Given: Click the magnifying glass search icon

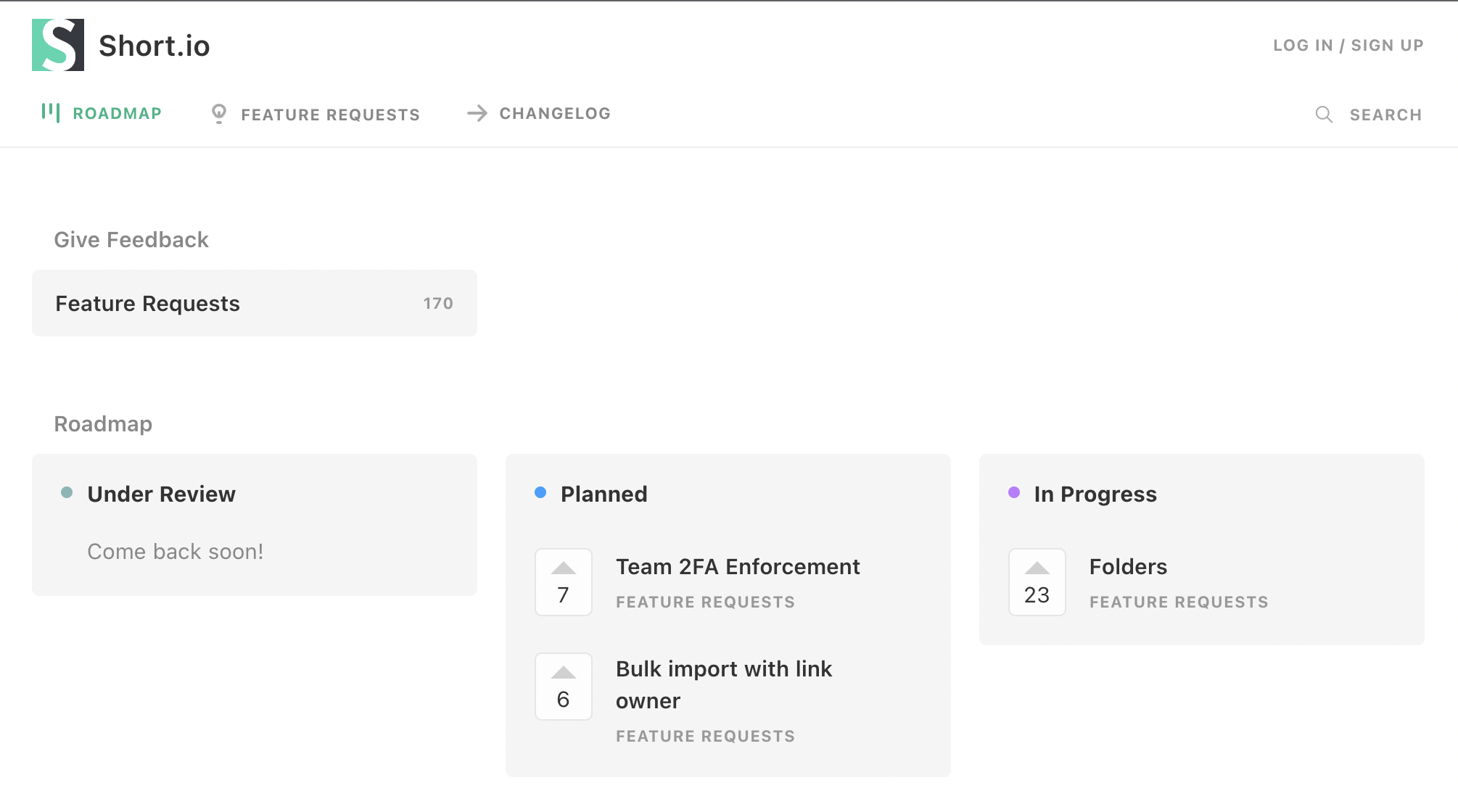Looking at the screenshot, I should coord(1324,115).
